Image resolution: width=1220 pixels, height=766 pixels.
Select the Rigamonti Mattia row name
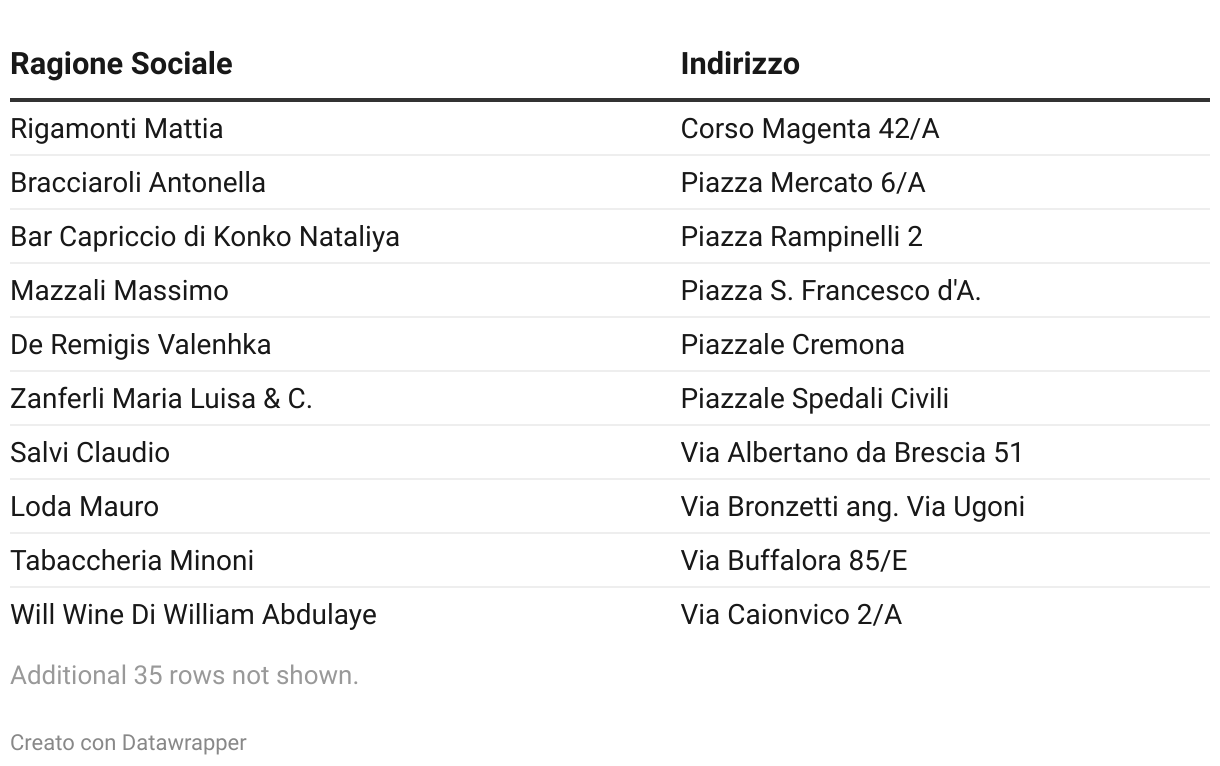click(x=117, y=128)
